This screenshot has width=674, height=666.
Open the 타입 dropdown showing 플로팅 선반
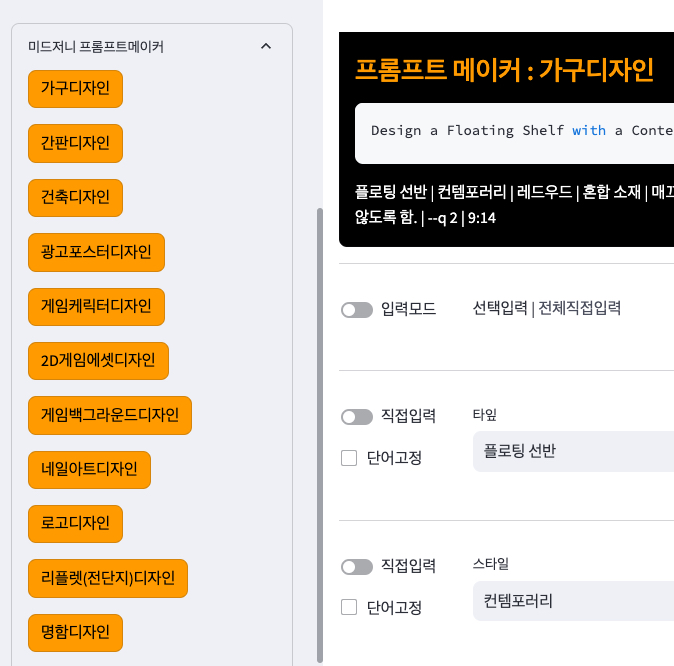tap(572, 451)
